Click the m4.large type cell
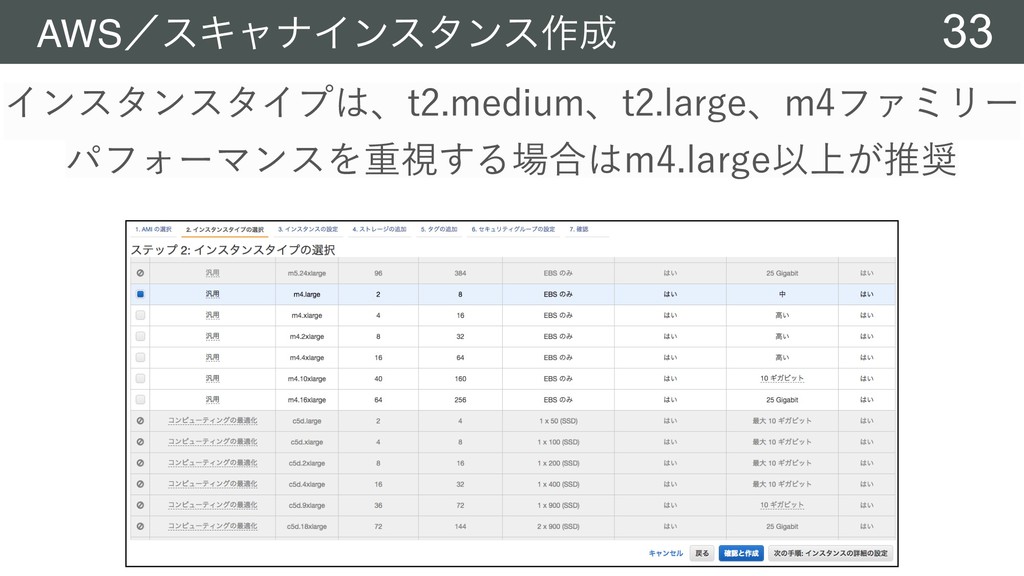 point(307,295)
